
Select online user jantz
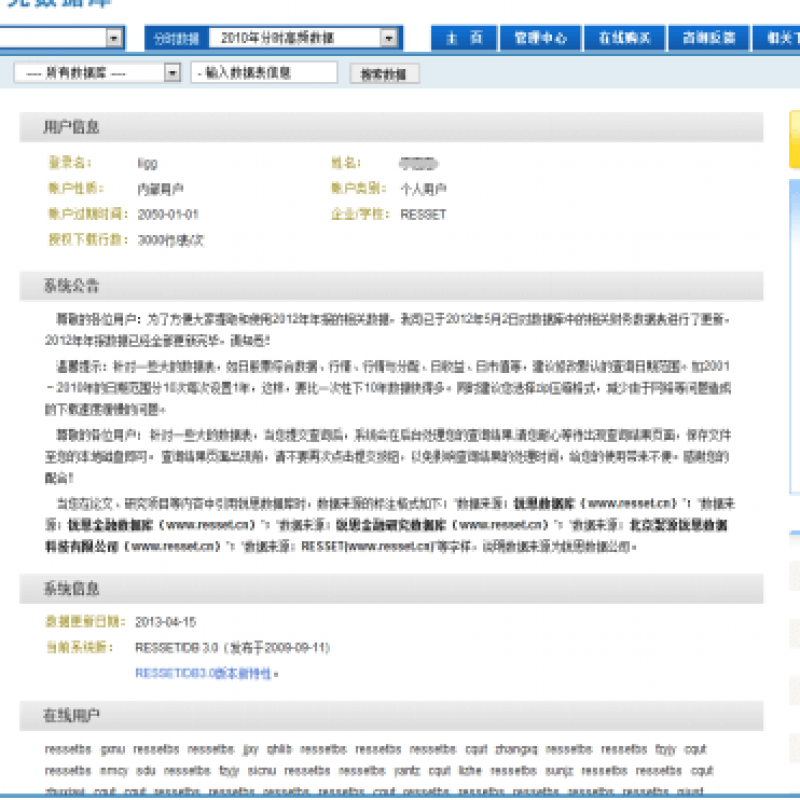407,771
